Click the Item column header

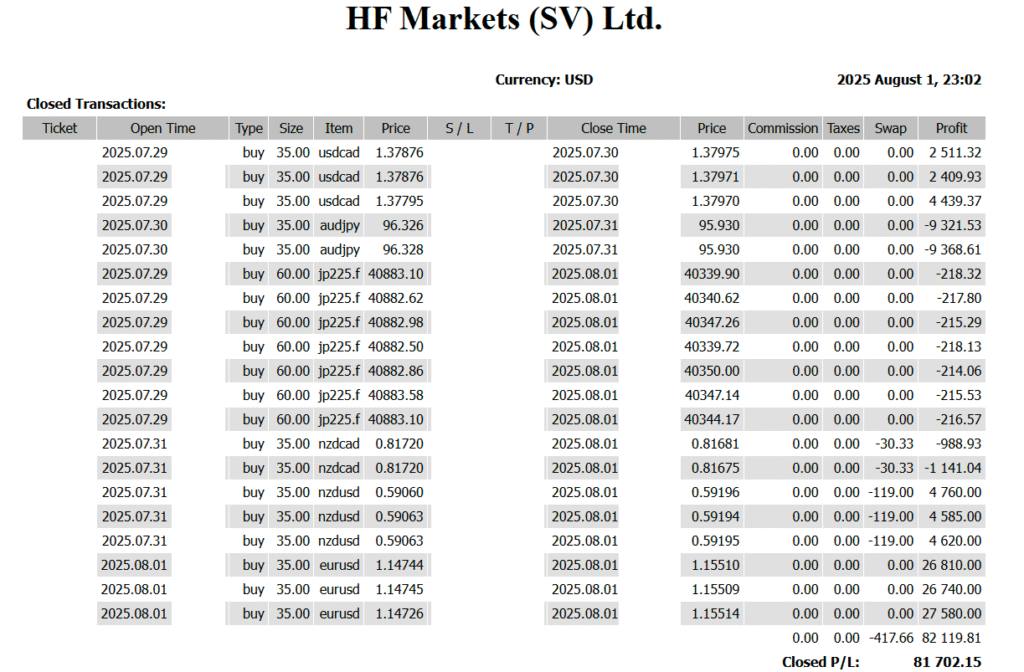[x=339, y=128]
